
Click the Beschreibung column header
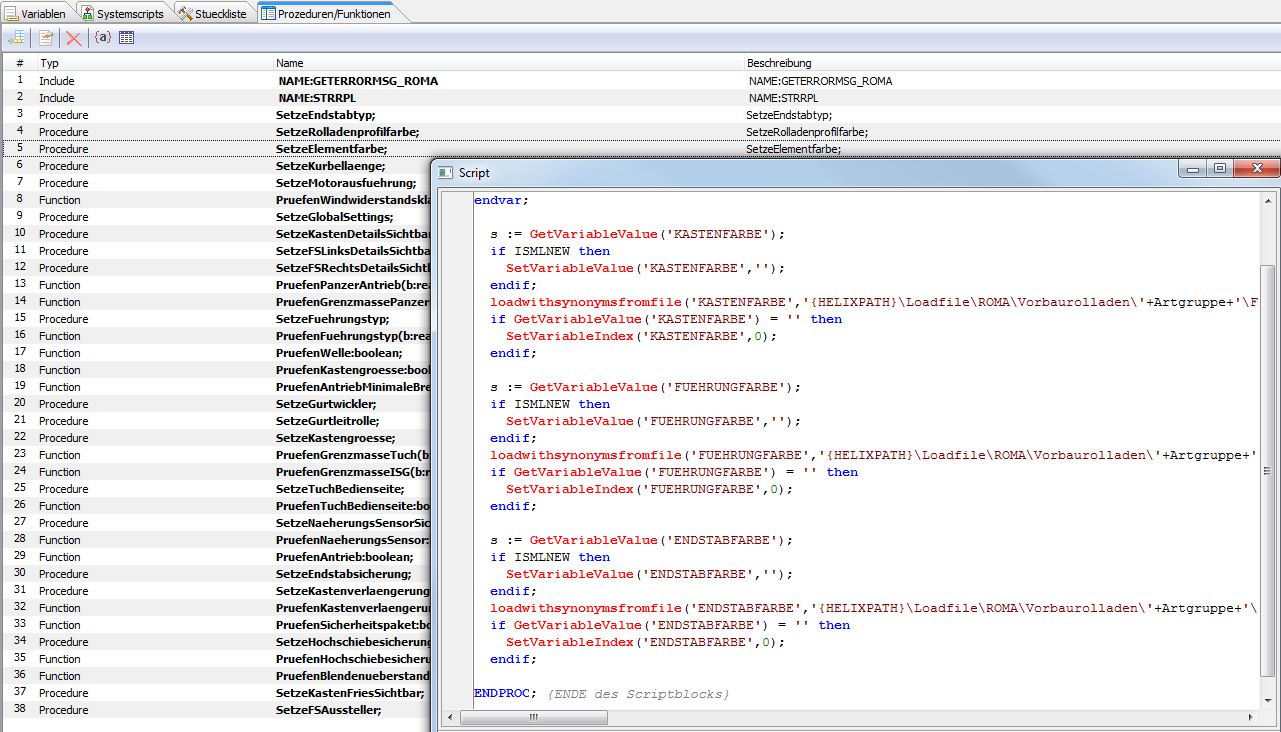[1011, 63]
